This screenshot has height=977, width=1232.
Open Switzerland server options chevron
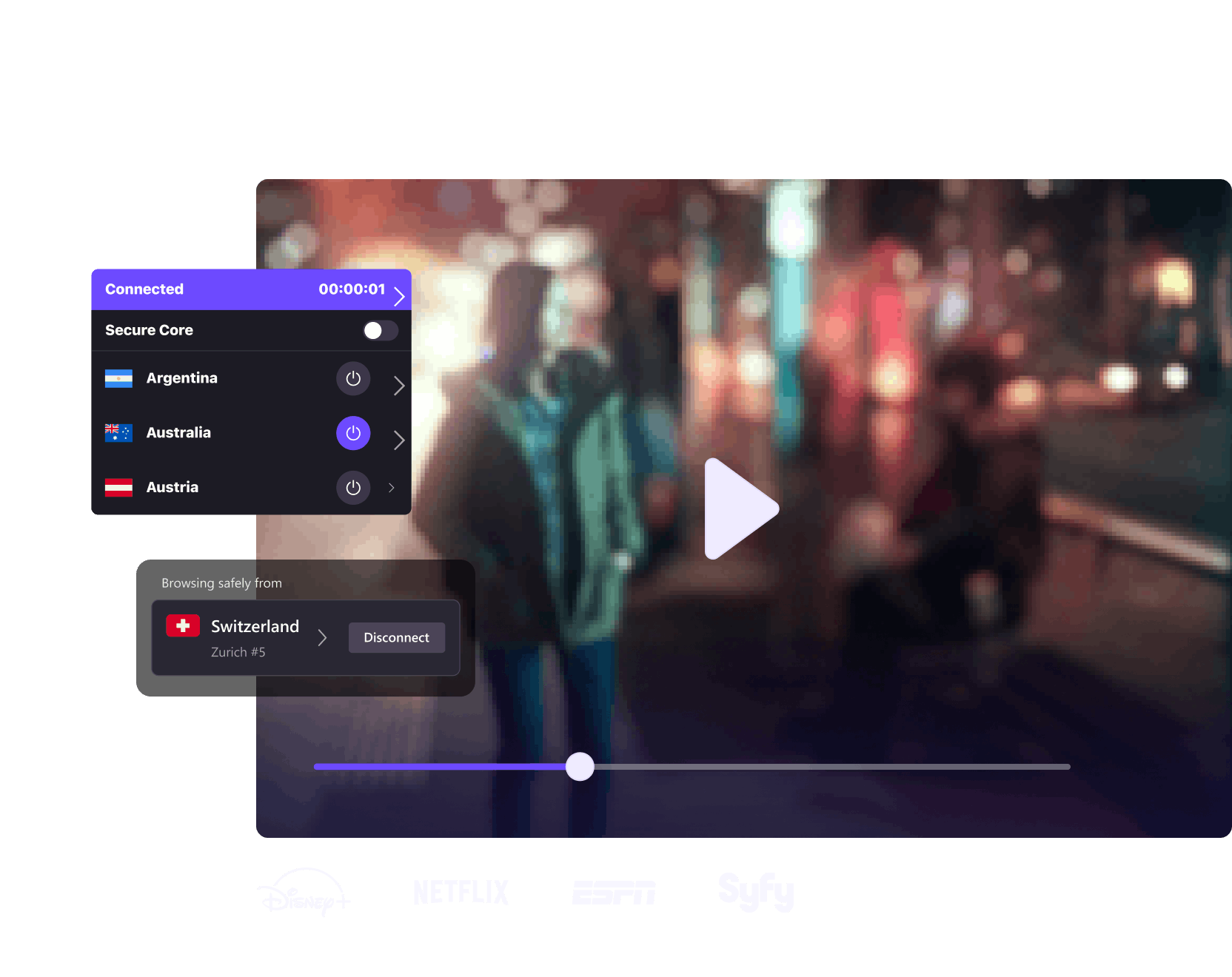(x=322, y=637)
